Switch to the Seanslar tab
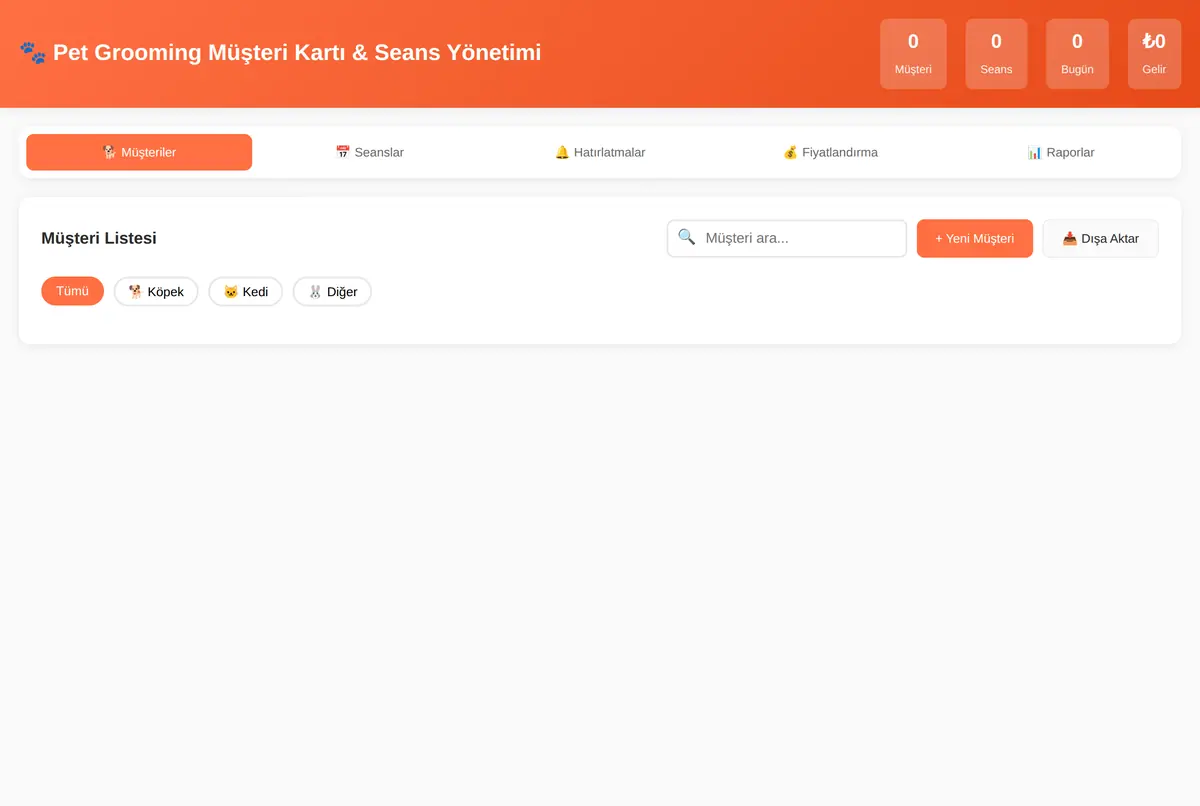The image size is (1200, 806). tap(370, 152)
